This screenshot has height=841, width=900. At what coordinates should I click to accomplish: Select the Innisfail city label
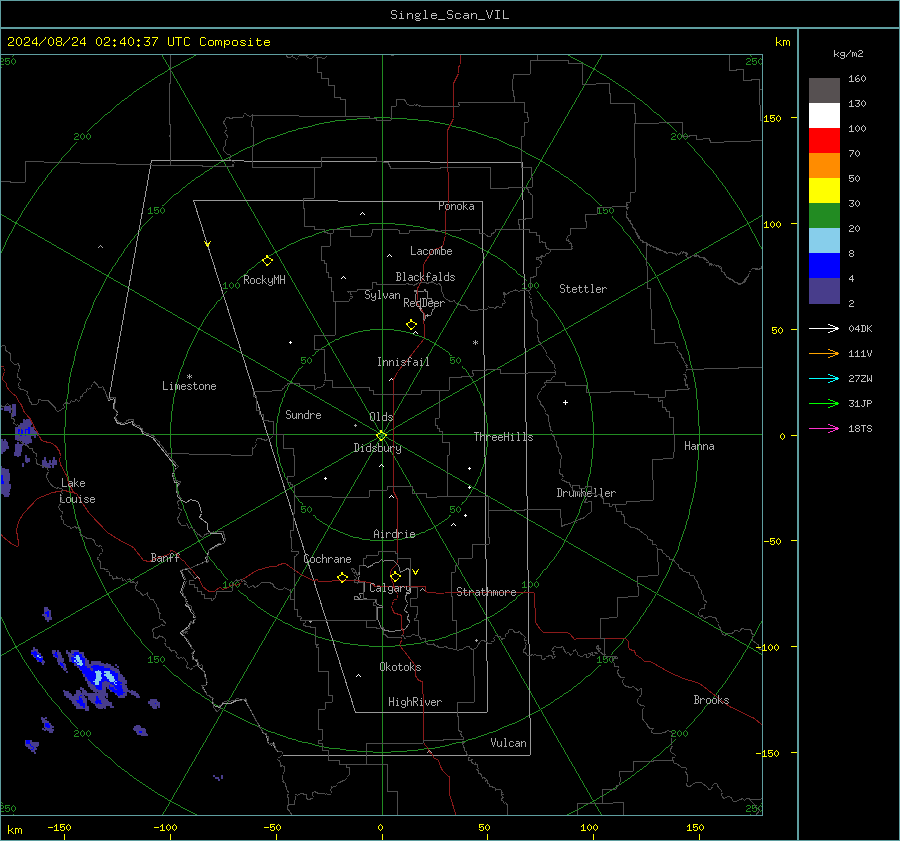(x=403, y=362)
